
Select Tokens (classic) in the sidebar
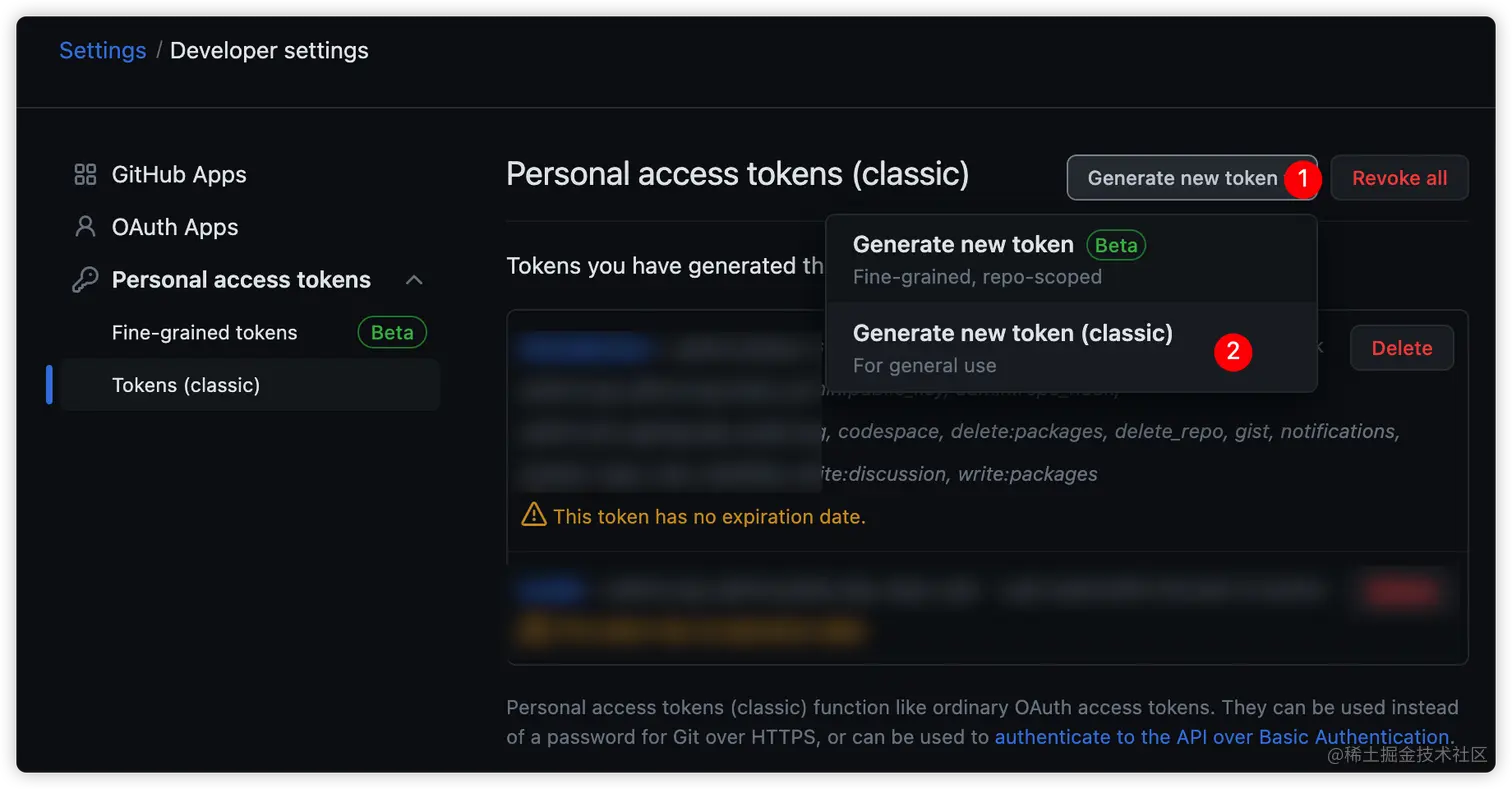[x=186, y=385]
